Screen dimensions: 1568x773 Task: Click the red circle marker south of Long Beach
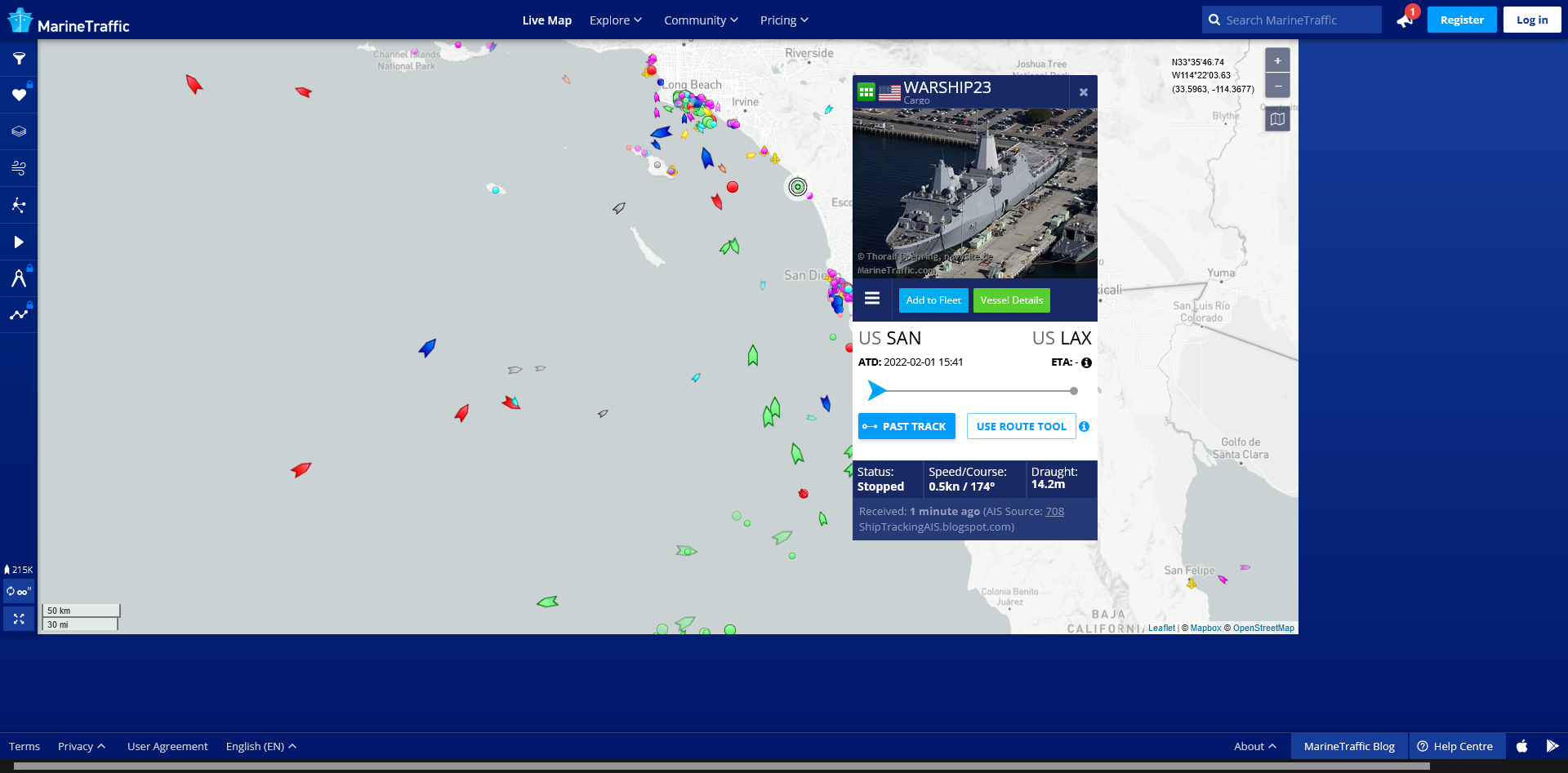(733, 187)
